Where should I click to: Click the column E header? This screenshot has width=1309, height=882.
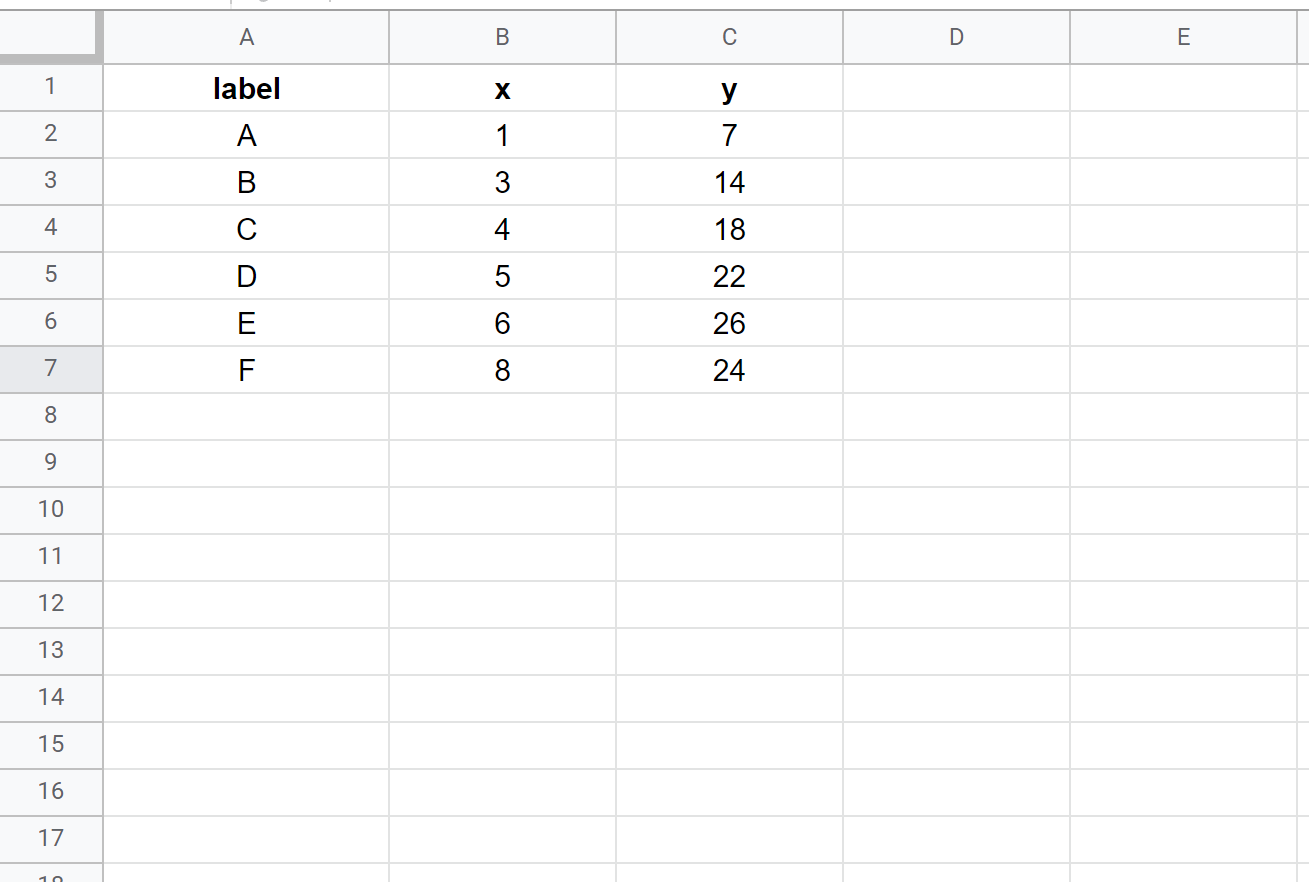[x=1183, y=38]
